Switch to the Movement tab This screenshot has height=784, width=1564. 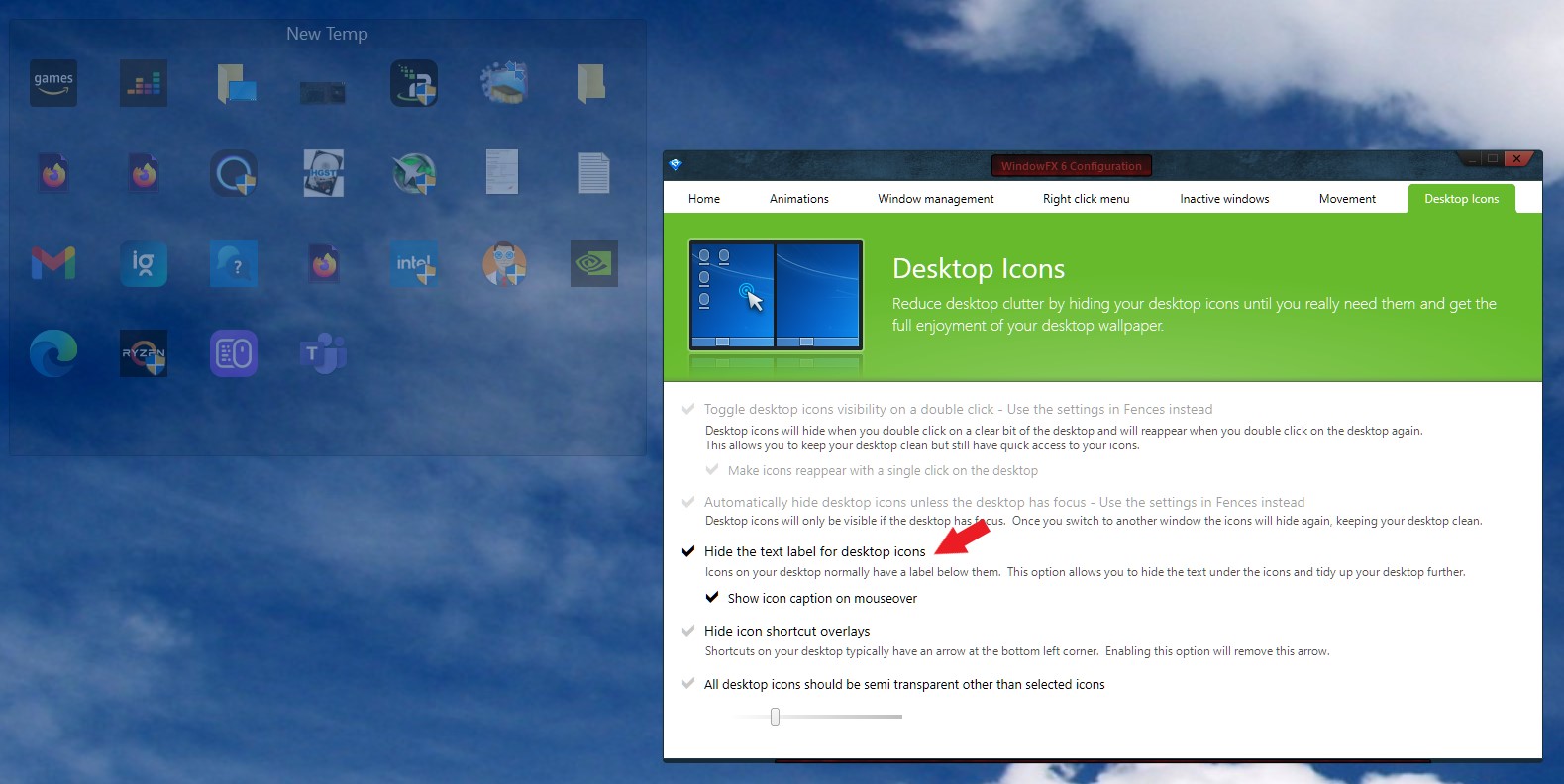pyautogui.click(x=1347, y=199)
